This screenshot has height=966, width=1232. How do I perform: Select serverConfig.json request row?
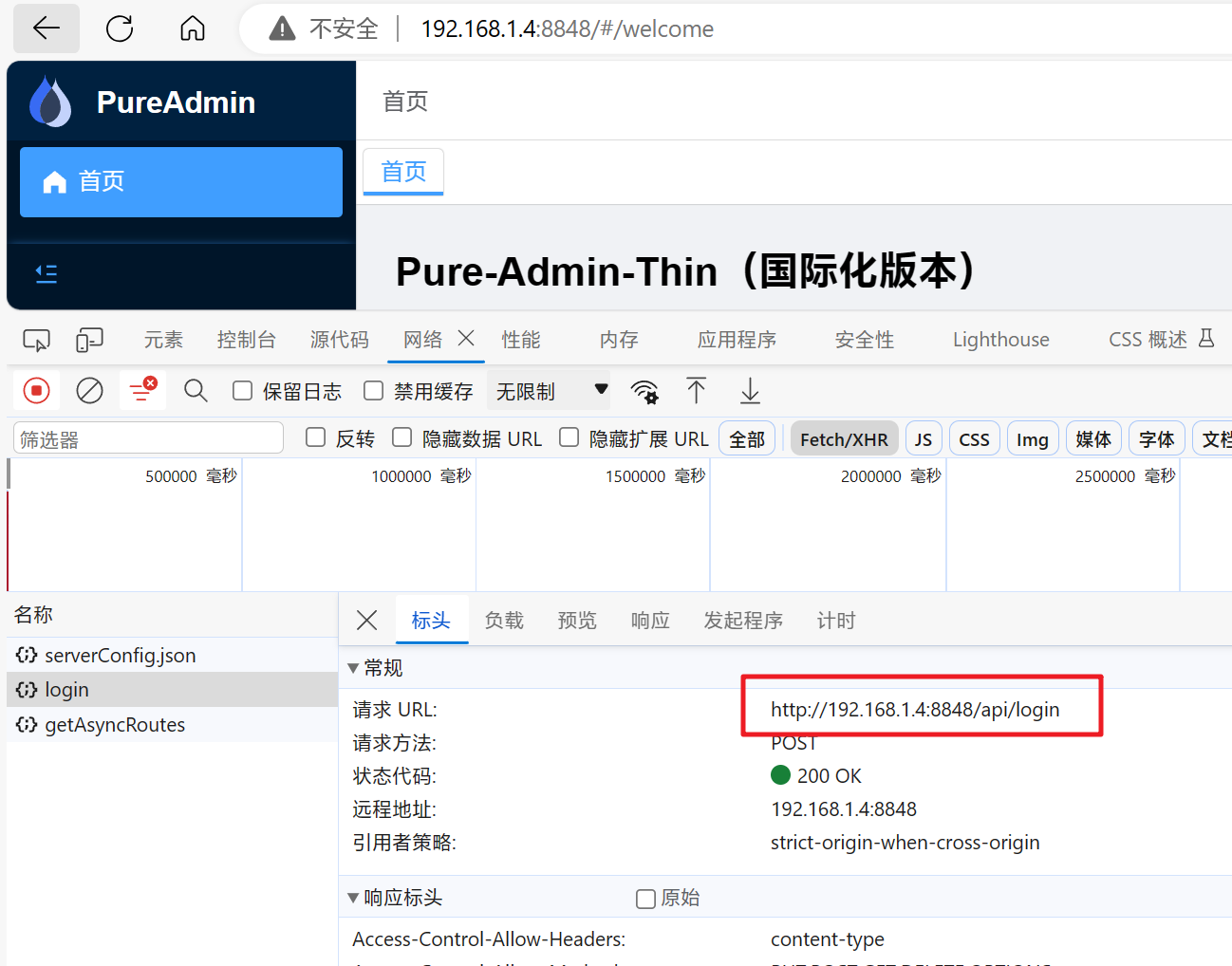172,655
